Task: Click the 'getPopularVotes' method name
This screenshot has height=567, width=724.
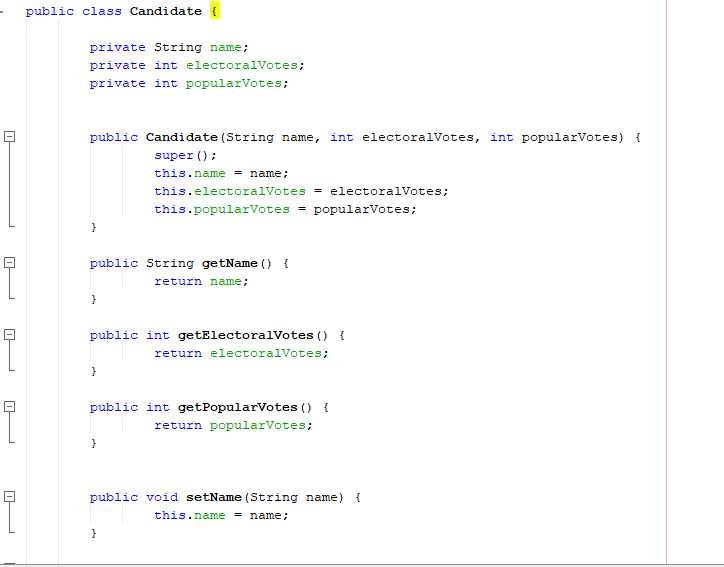Action: (x=238, y=408)
